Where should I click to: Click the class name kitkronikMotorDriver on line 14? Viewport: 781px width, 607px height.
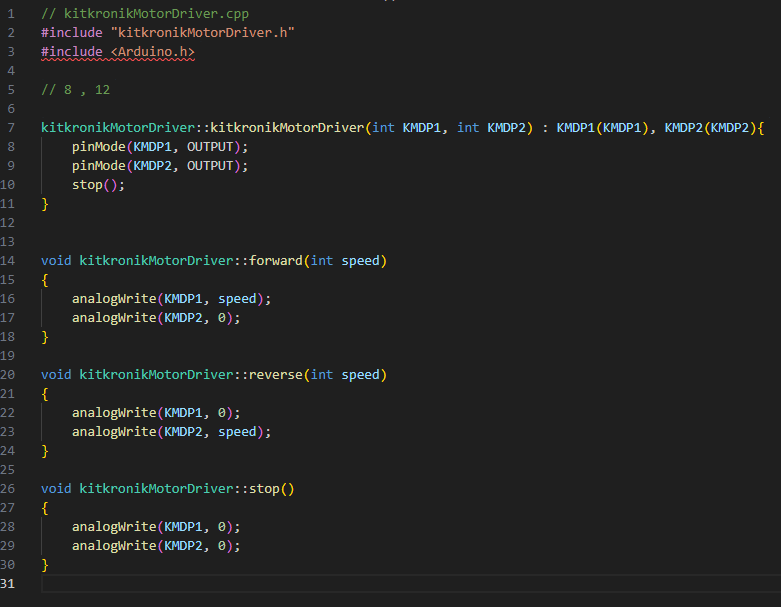[x=156, y=261]
